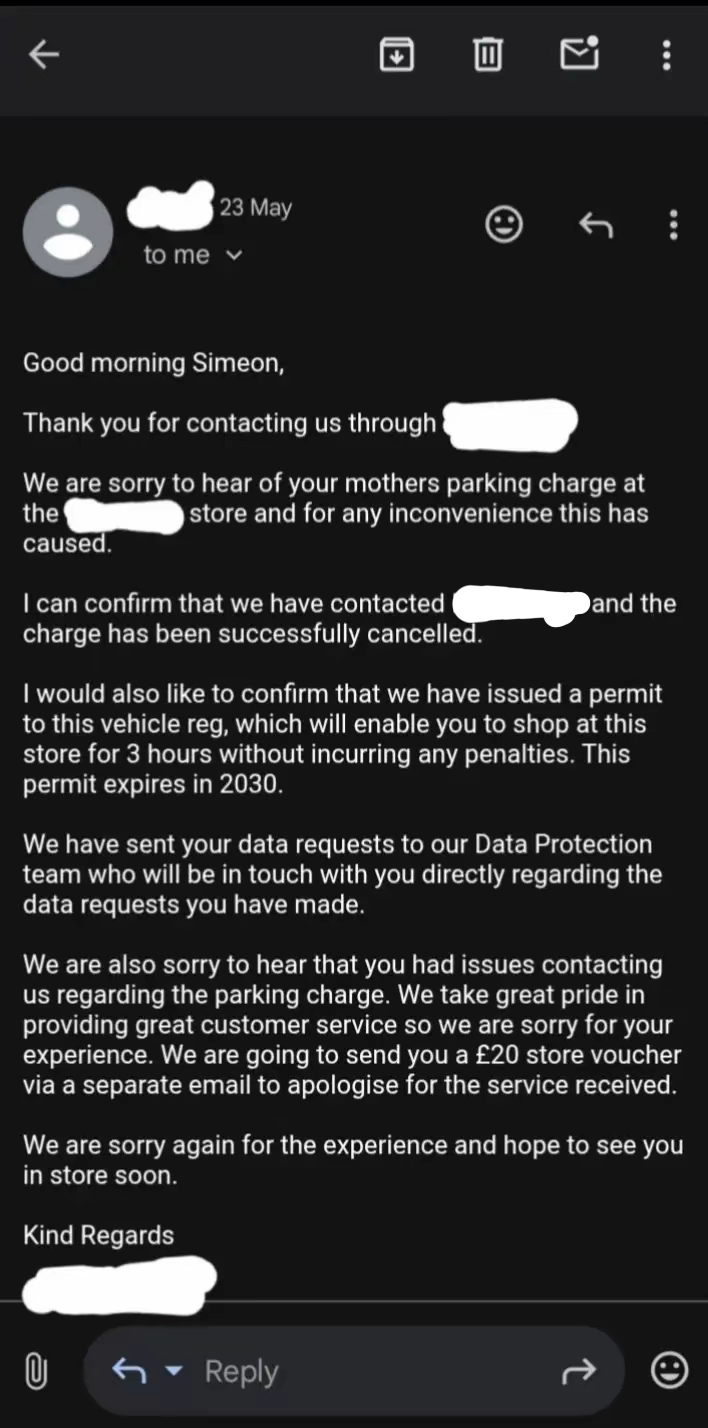The width and height of the screenshot is (708, 1428).
Task: Attach a file with the paperclip icon
Action: pyautogui.click(x=35, y=1371)
